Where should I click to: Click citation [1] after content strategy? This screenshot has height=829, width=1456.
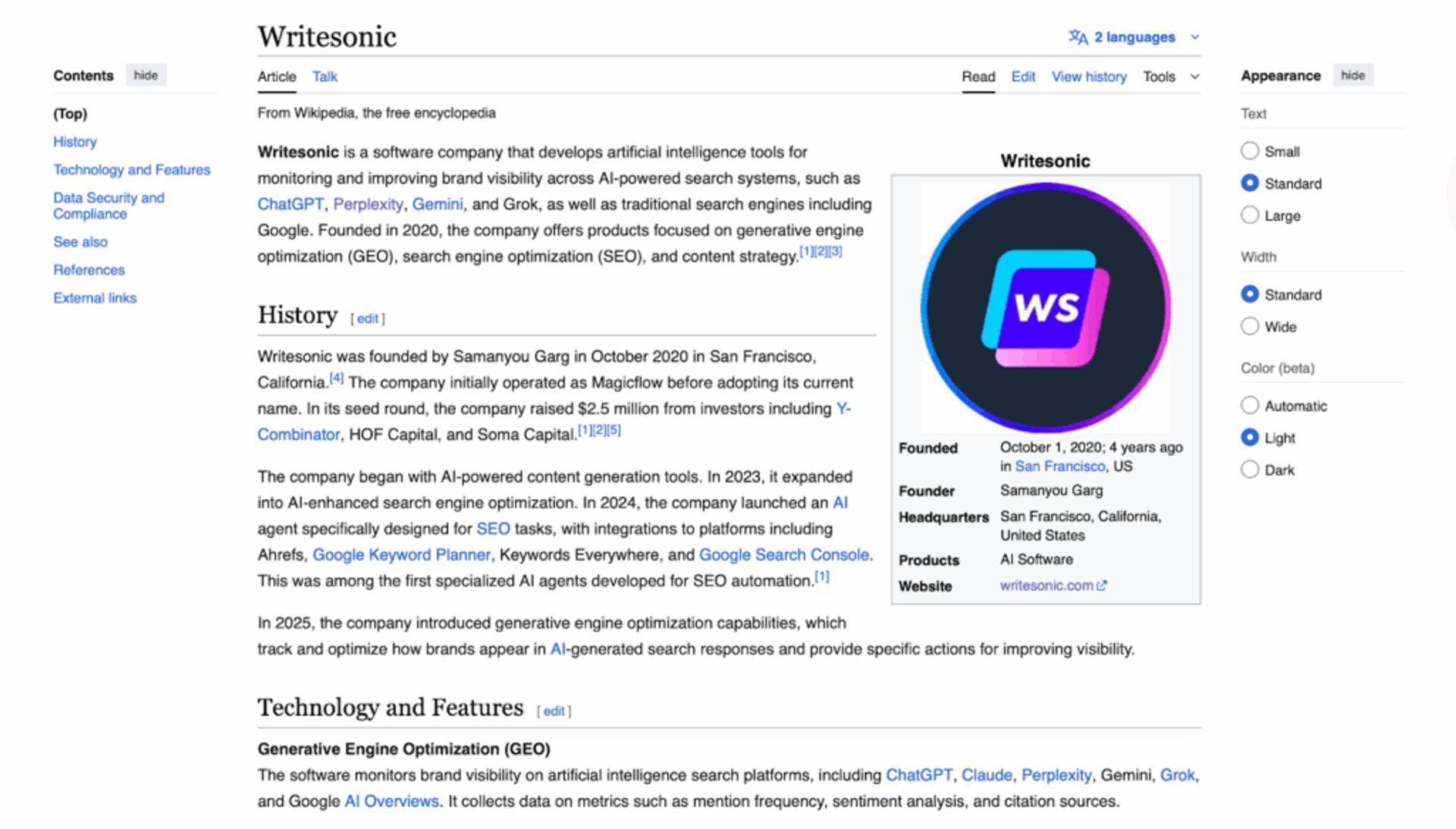[806, 251]
